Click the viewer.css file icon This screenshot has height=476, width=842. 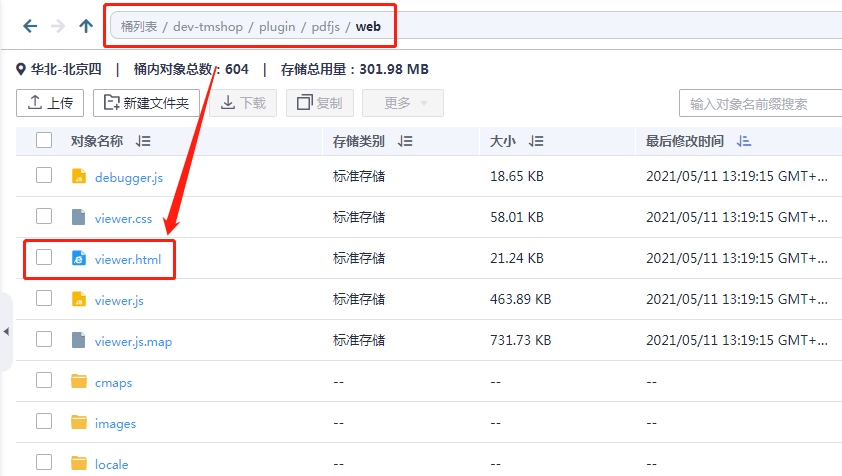point(79,217)
